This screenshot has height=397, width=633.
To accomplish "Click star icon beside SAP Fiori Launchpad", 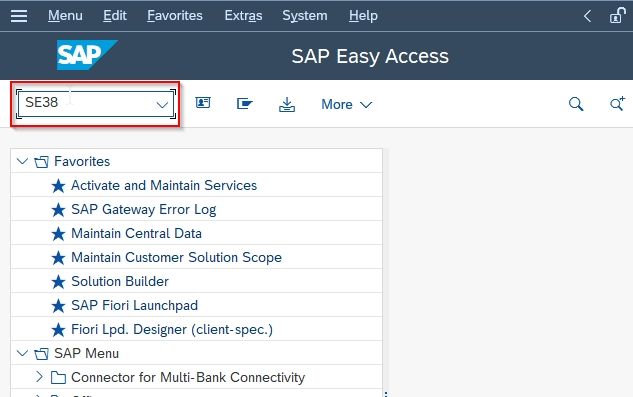I will [58, 306].
